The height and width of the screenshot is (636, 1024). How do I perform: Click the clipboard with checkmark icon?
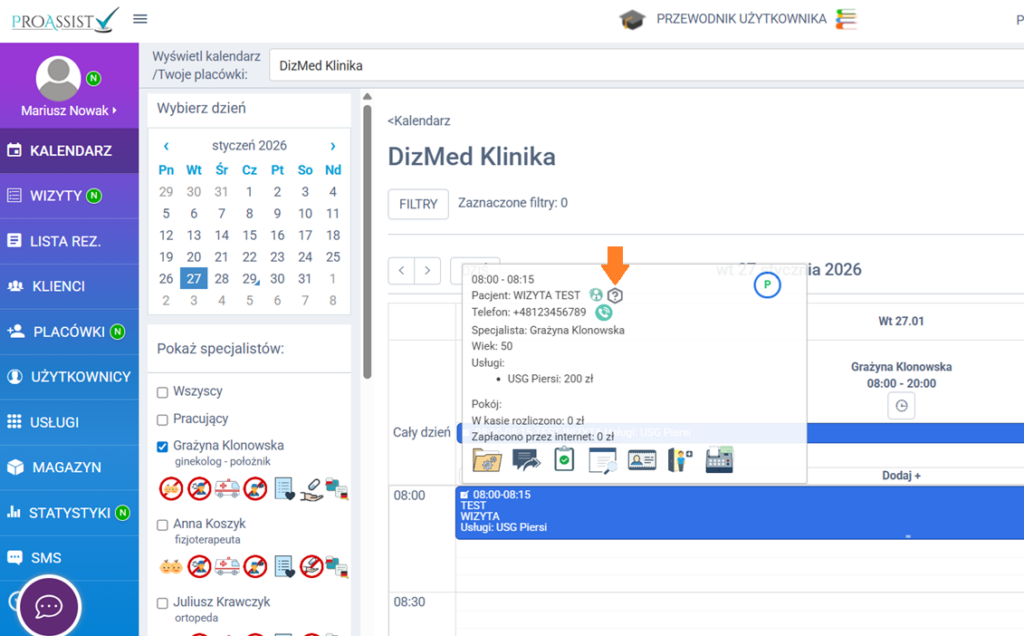[x=564, y=460]
